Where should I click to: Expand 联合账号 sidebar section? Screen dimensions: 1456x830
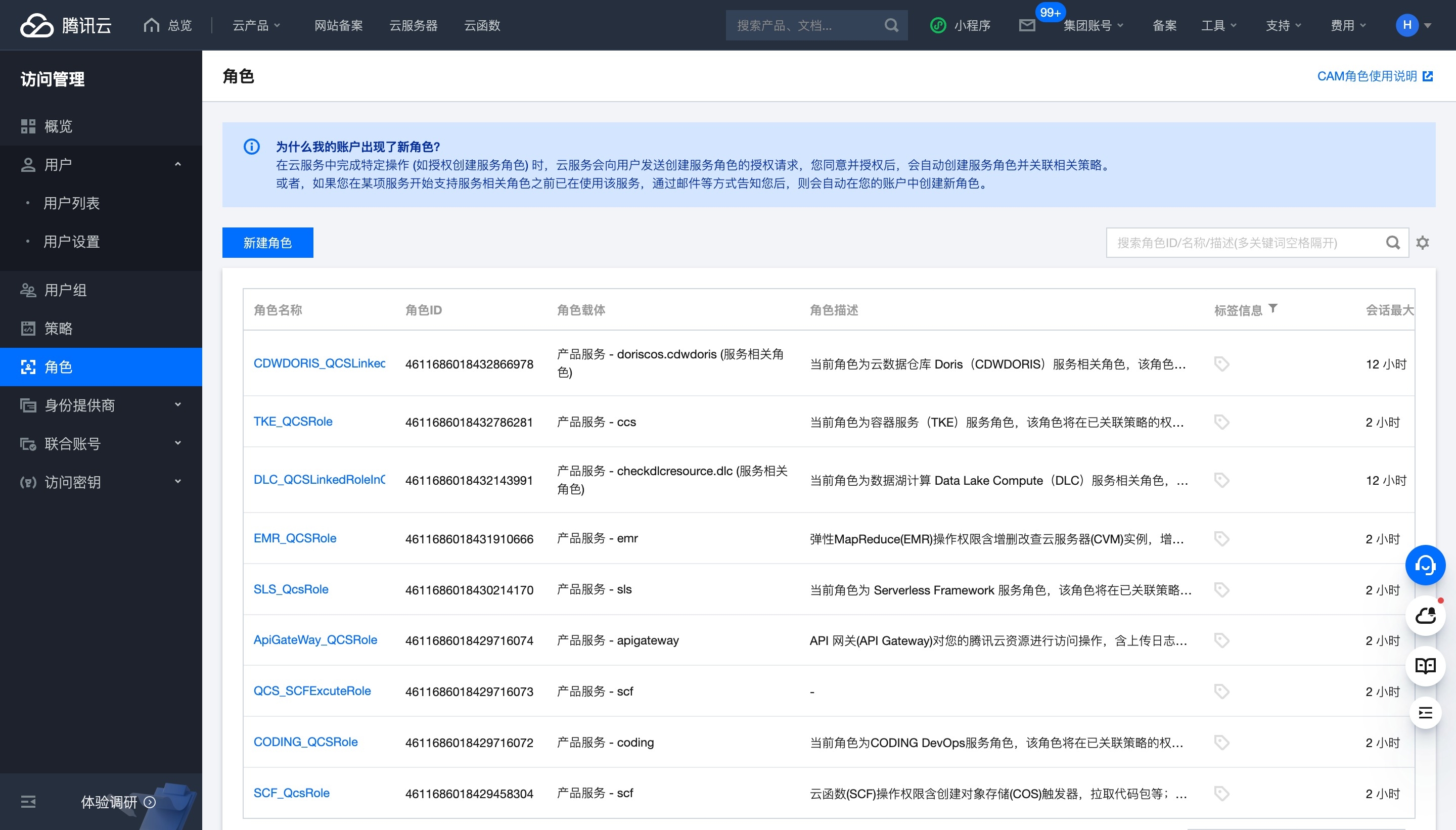pyautogui.click(x=101, y=443)
